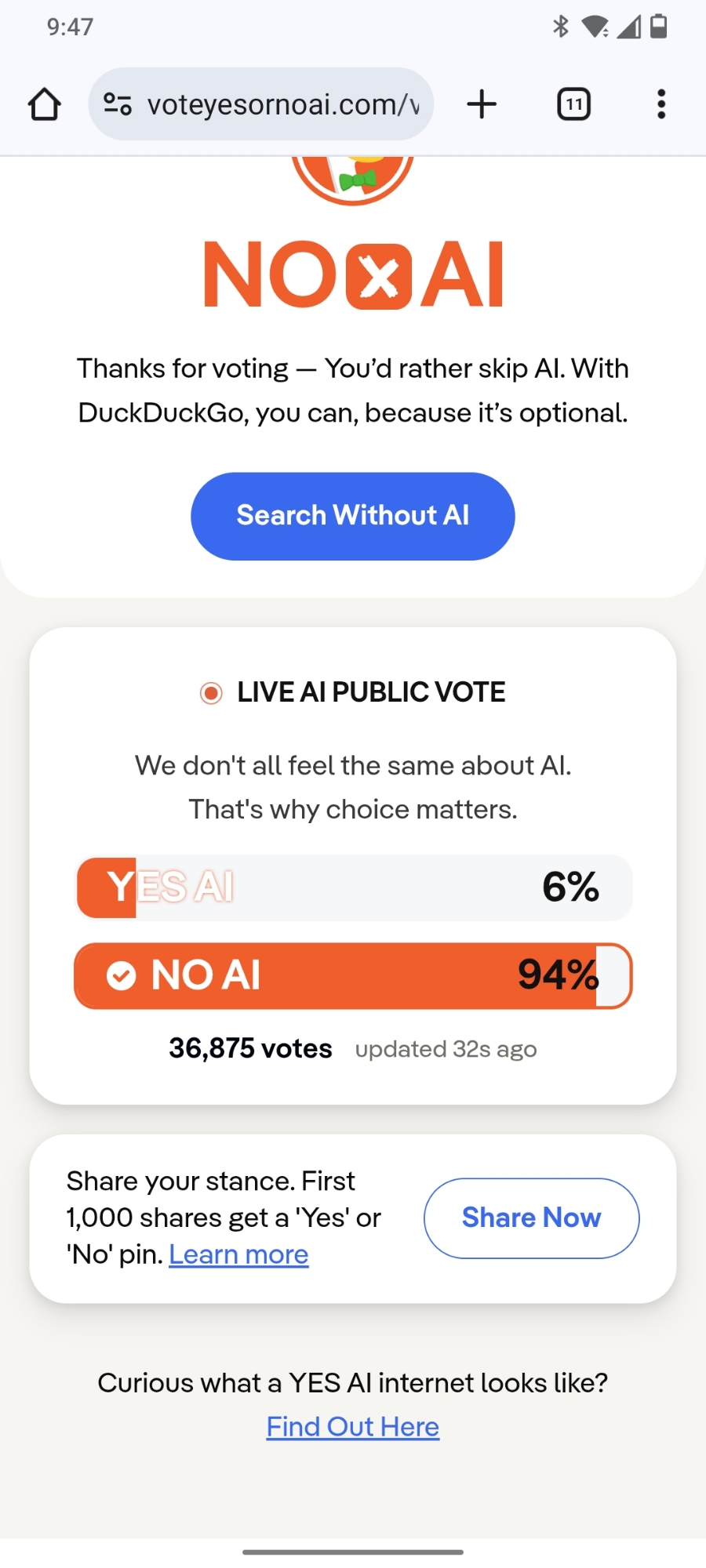
Task: Open a new tab with plus icon
Action: [x=482, y=104]
